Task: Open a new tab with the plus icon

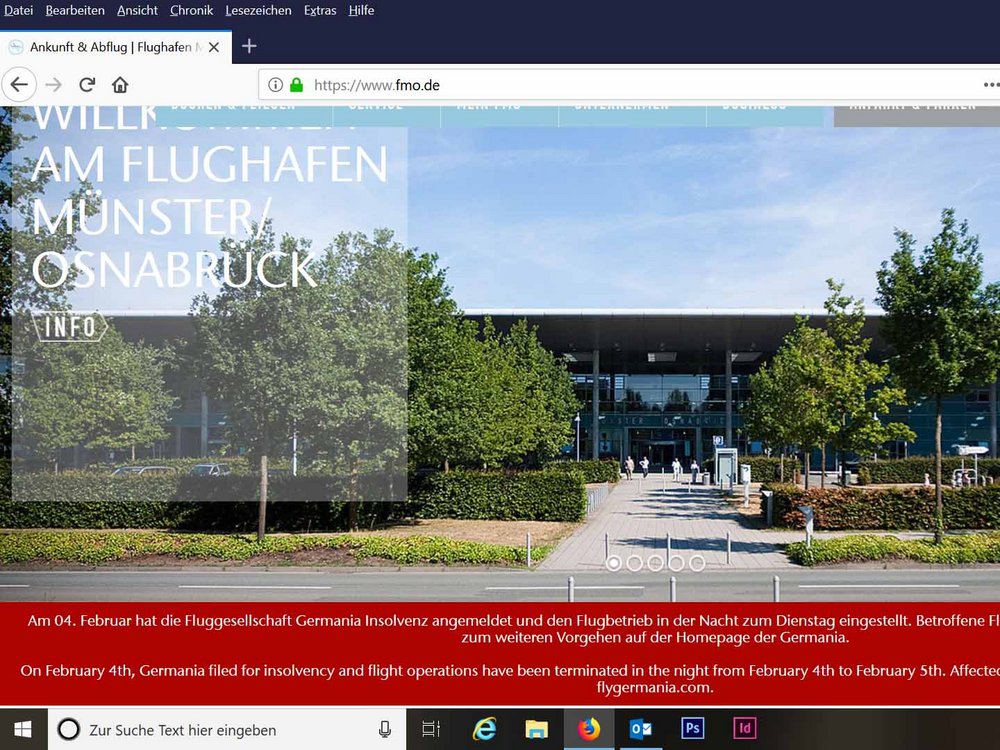Action: [250, 46]
